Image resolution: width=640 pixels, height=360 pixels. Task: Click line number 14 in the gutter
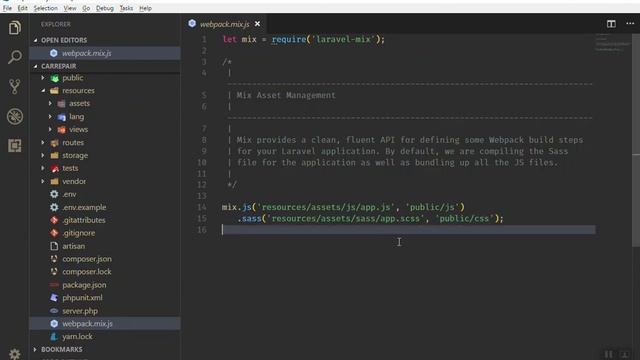(202, 207)
